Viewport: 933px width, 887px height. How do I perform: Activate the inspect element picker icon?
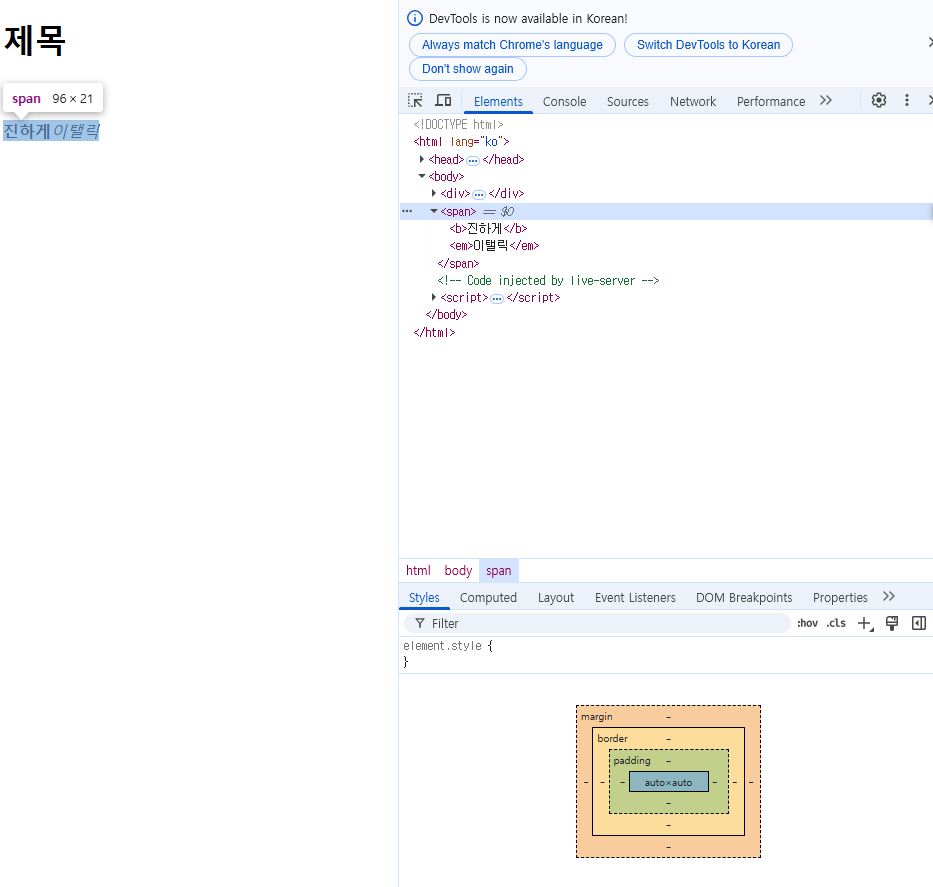pos(415,101)
